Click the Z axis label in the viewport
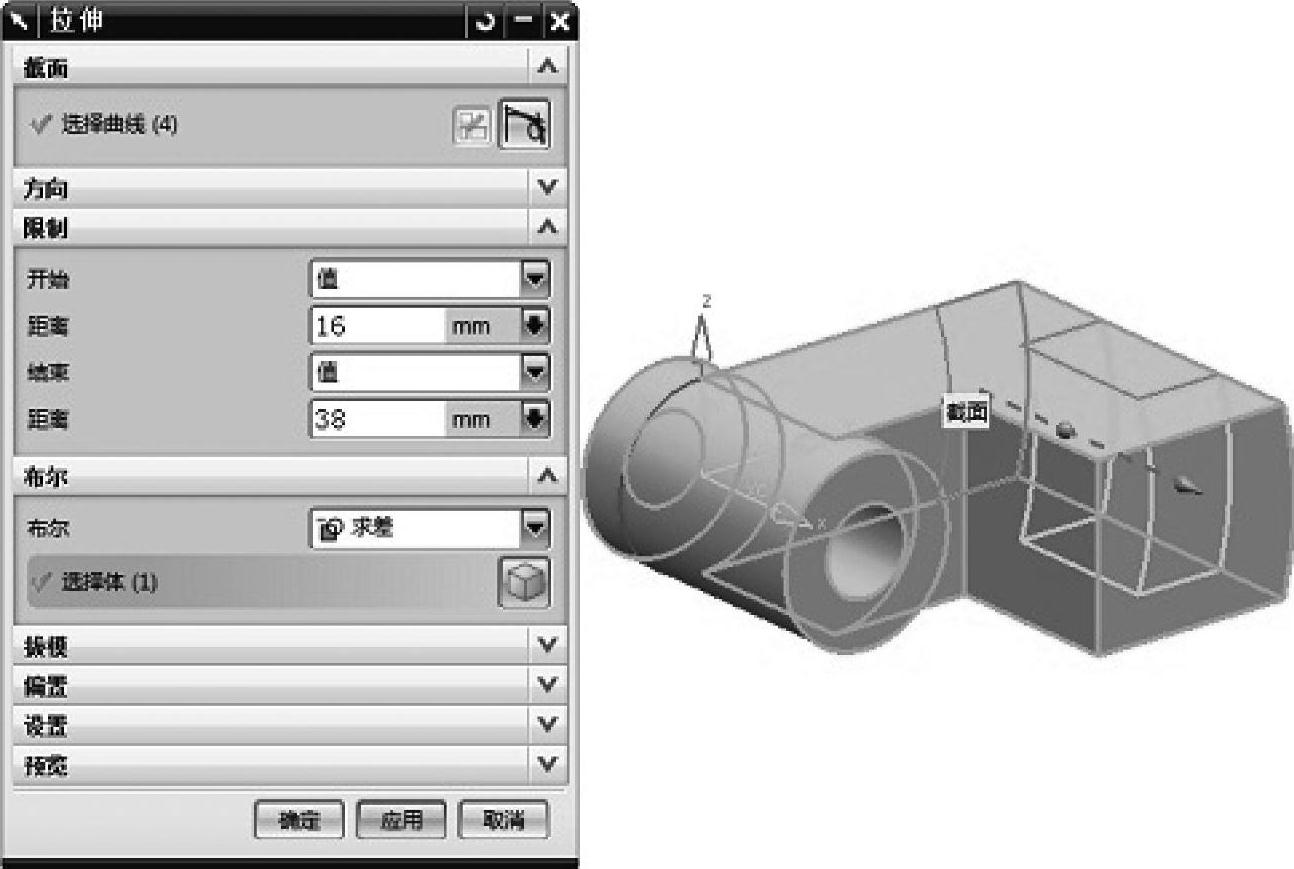The image size is (1294, 869). click(706, 301)
